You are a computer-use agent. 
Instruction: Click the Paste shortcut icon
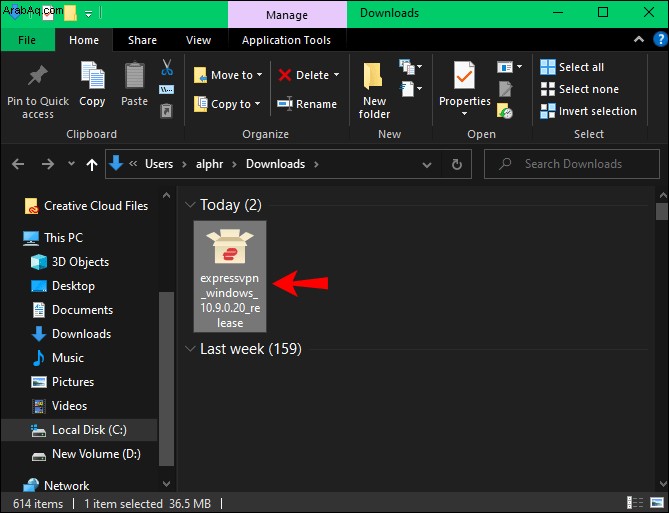click(x=166, y=111)
